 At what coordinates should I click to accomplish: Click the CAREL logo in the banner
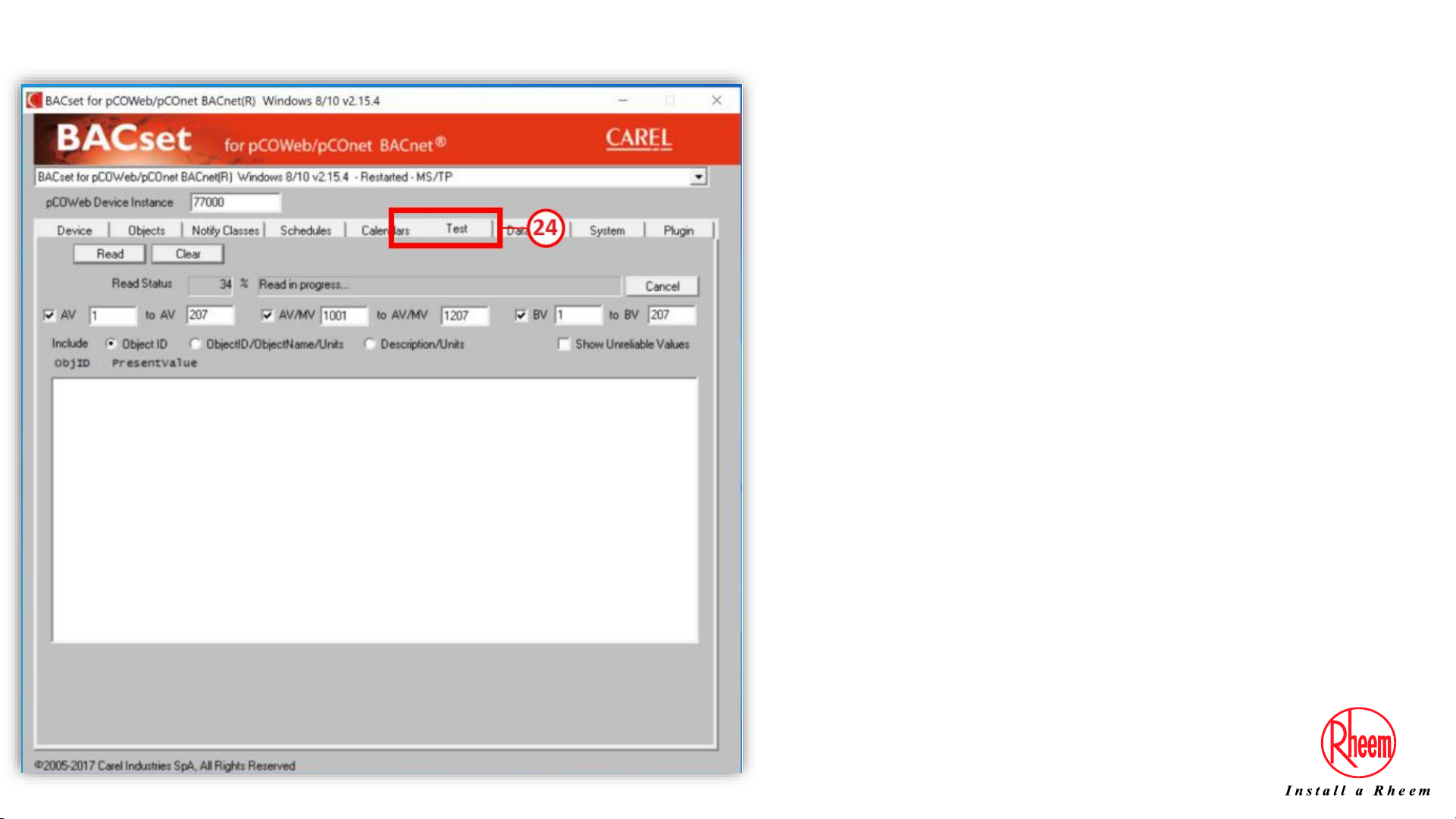point(638,139)
